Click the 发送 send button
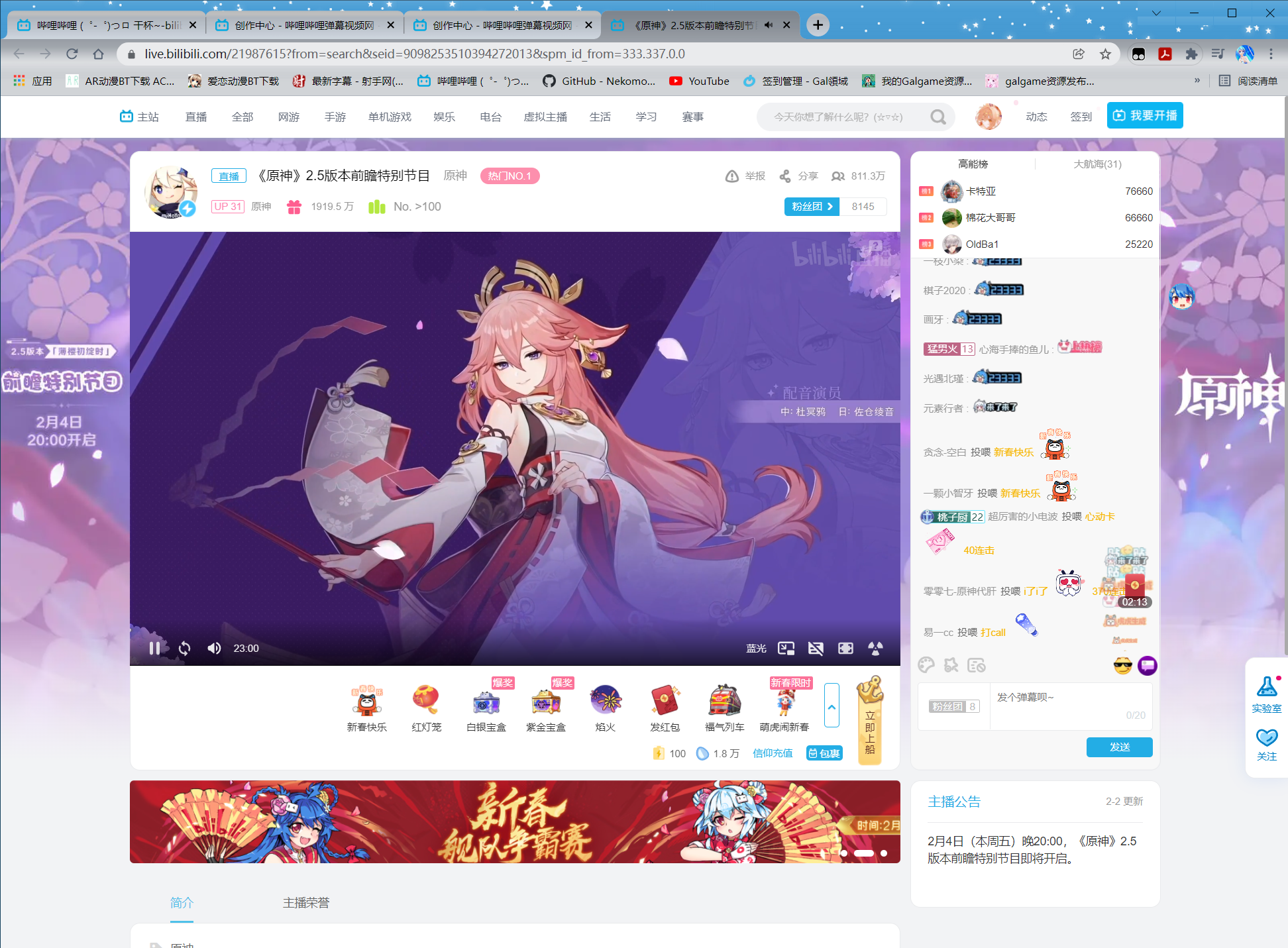The width and height of the screenshot is (1288, 948). pyautogui.click(x=1119, y=747)
